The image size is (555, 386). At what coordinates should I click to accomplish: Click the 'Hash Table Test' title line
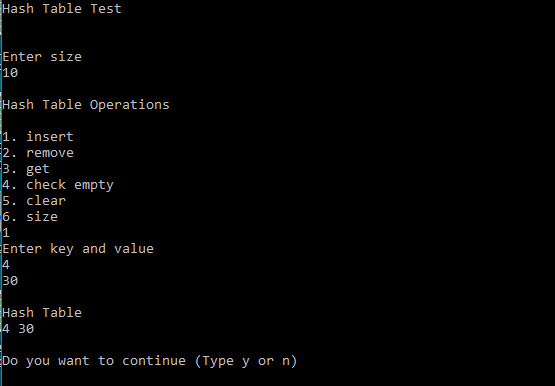(62, 8)
